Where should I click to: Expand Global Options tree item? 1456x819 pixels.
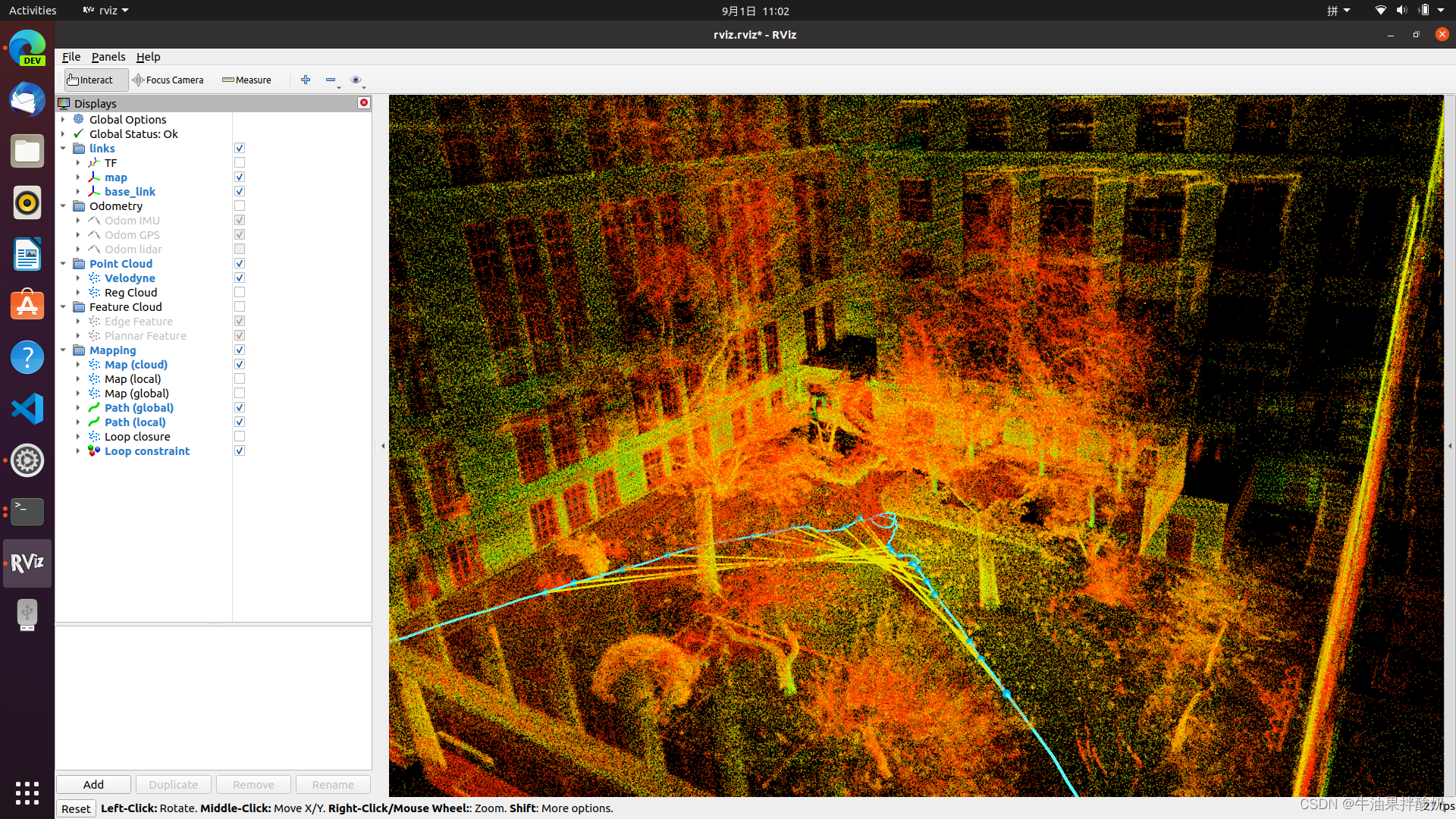pyautogui.click(x=63, y=120)
